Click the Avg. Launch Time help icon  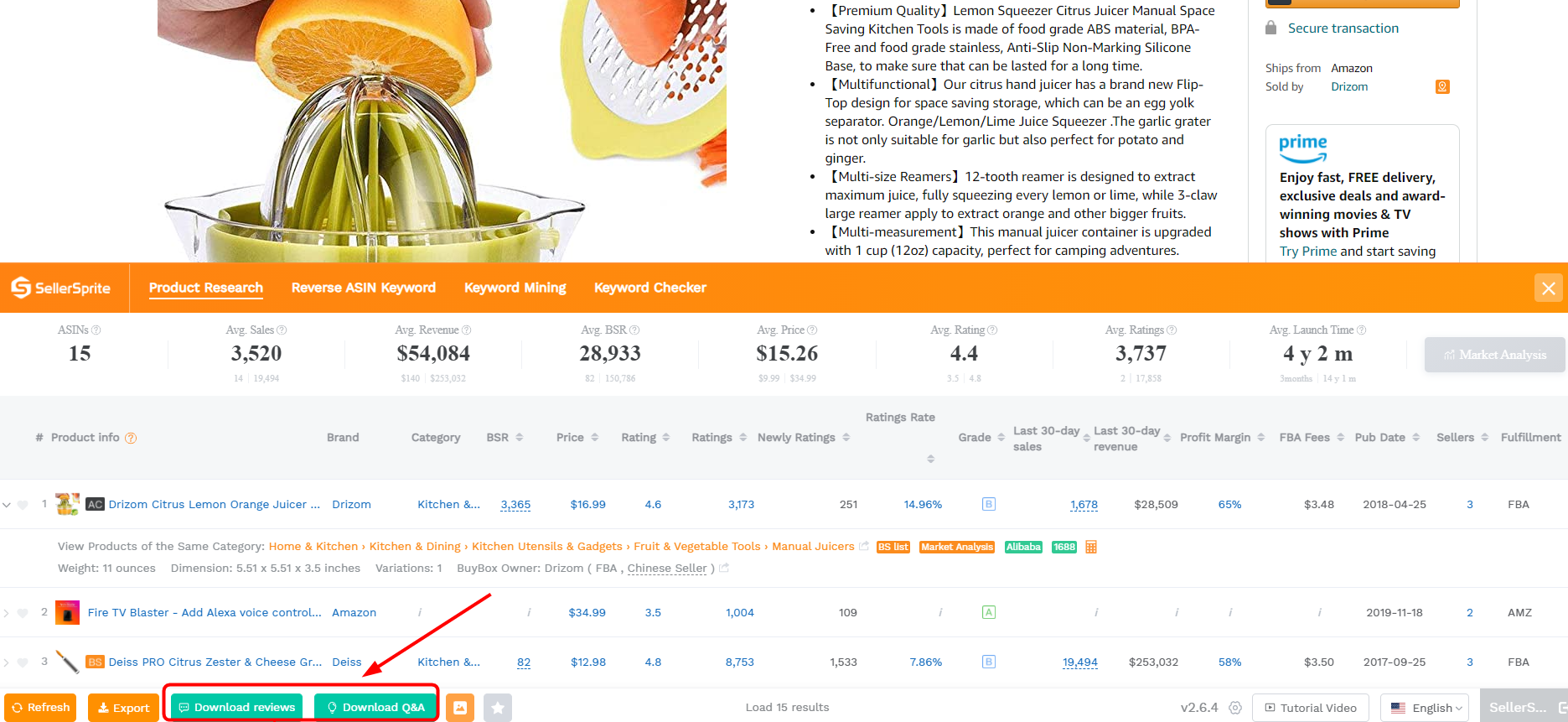1361,330
